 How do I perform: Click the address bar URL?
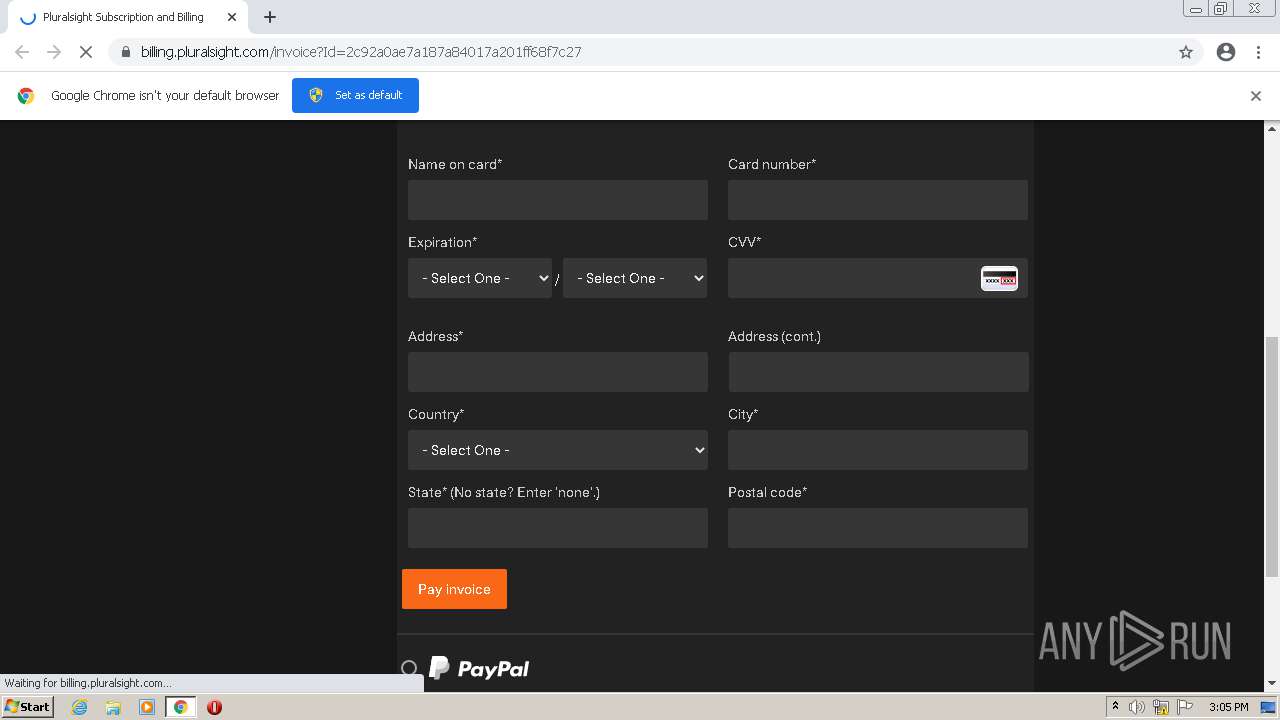pyautogui.click(x=361, y=52)
